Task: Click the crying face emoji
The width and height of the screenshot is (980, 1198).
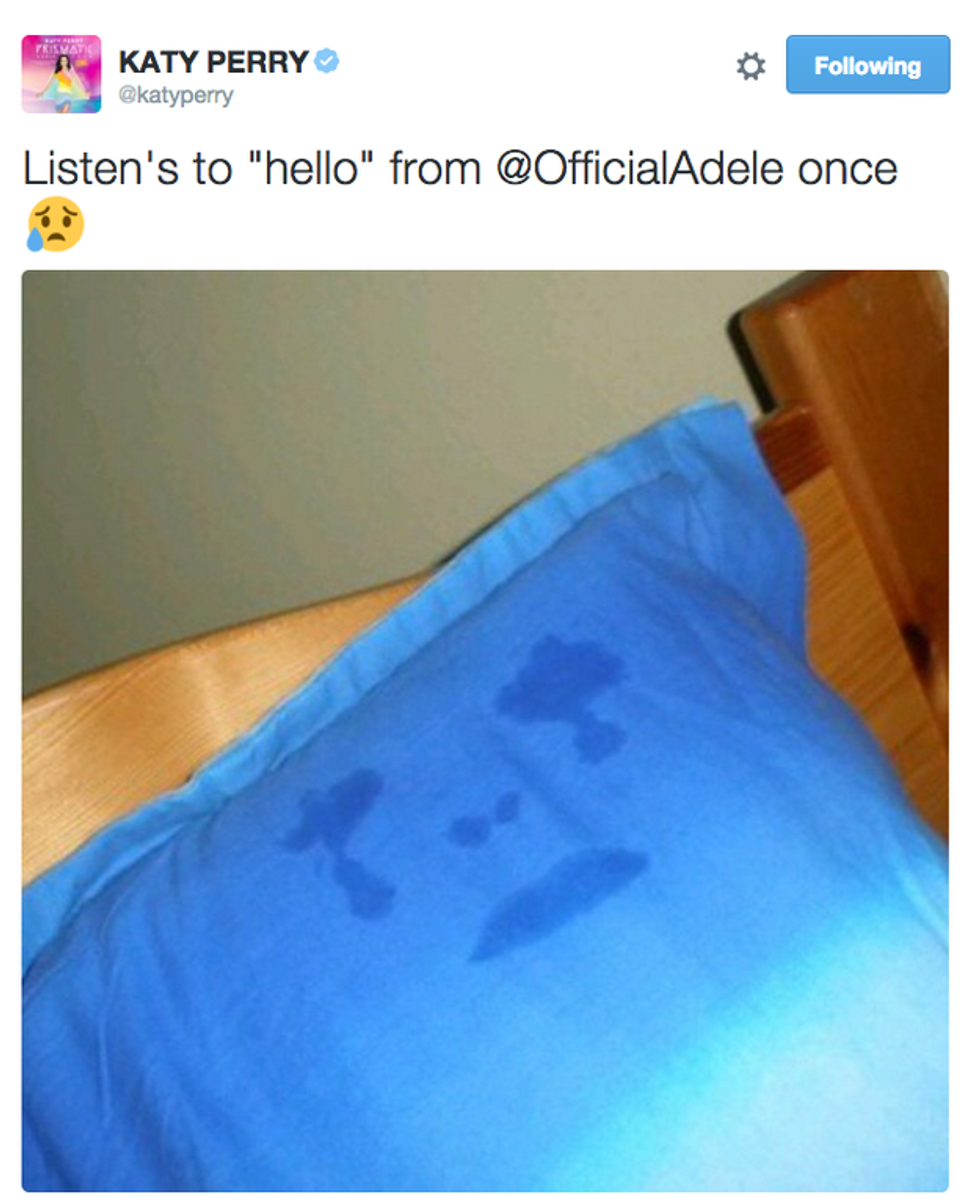Action: tap(55, 224)
